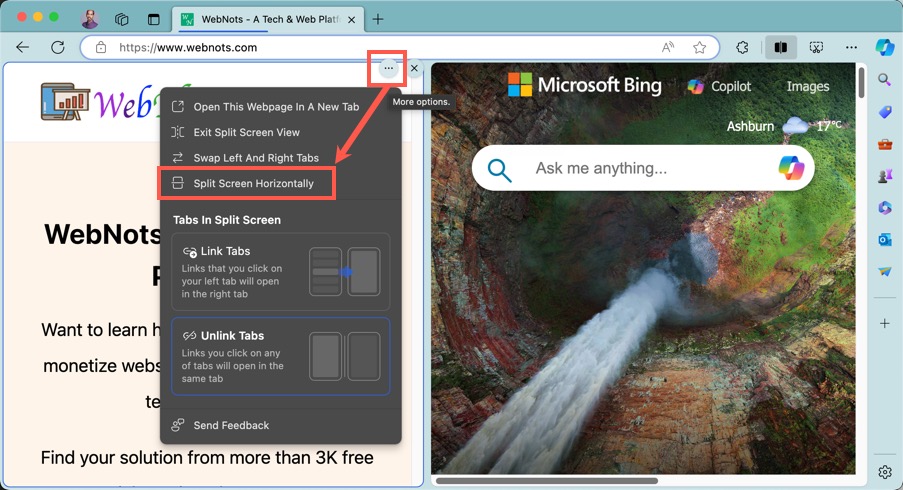The height and width of the screenshot is (490, 903).
Task: Click Send Feedback in the menu
Action: 231,425
